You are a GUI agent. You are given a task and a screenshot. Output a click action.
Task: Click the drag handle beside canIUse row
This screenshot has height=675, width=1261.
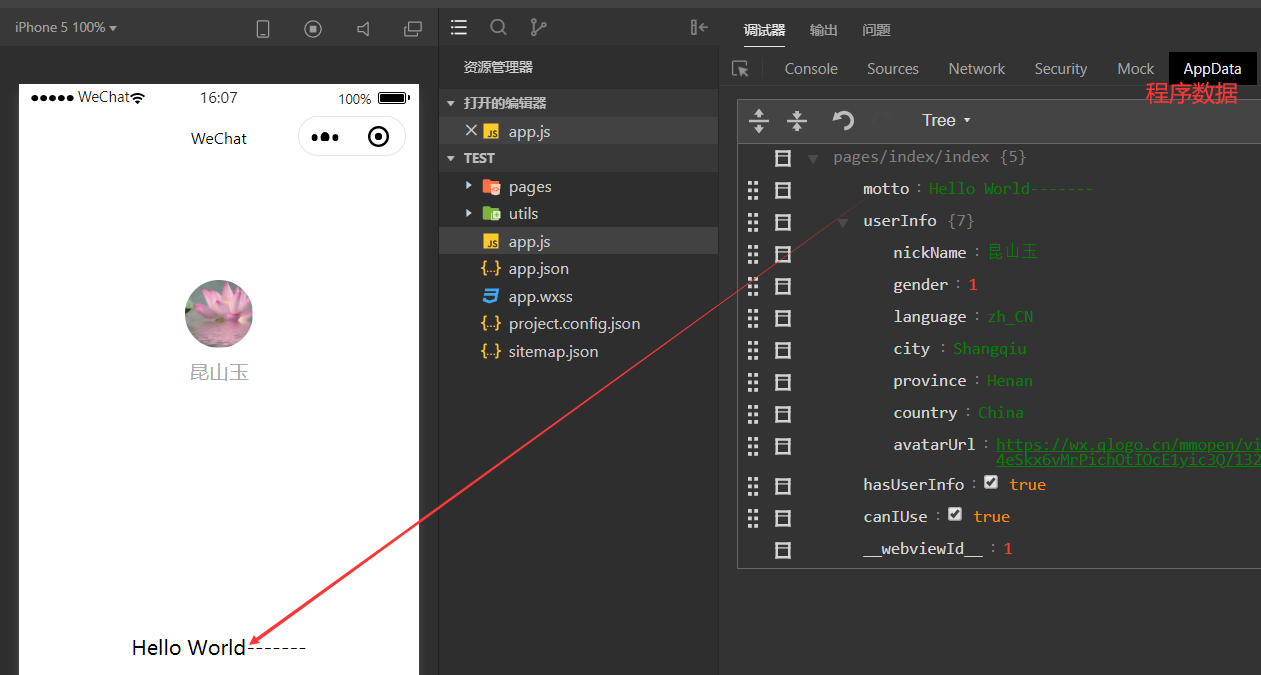pos(754,517)
